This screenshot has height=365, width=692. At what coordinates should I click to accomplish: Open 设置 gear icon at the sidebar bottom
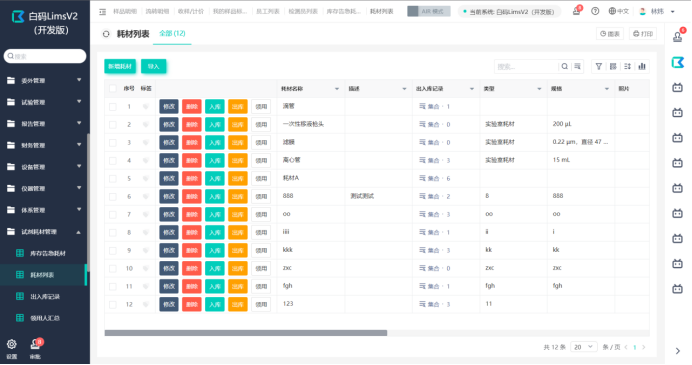click(x=12, y=344)
